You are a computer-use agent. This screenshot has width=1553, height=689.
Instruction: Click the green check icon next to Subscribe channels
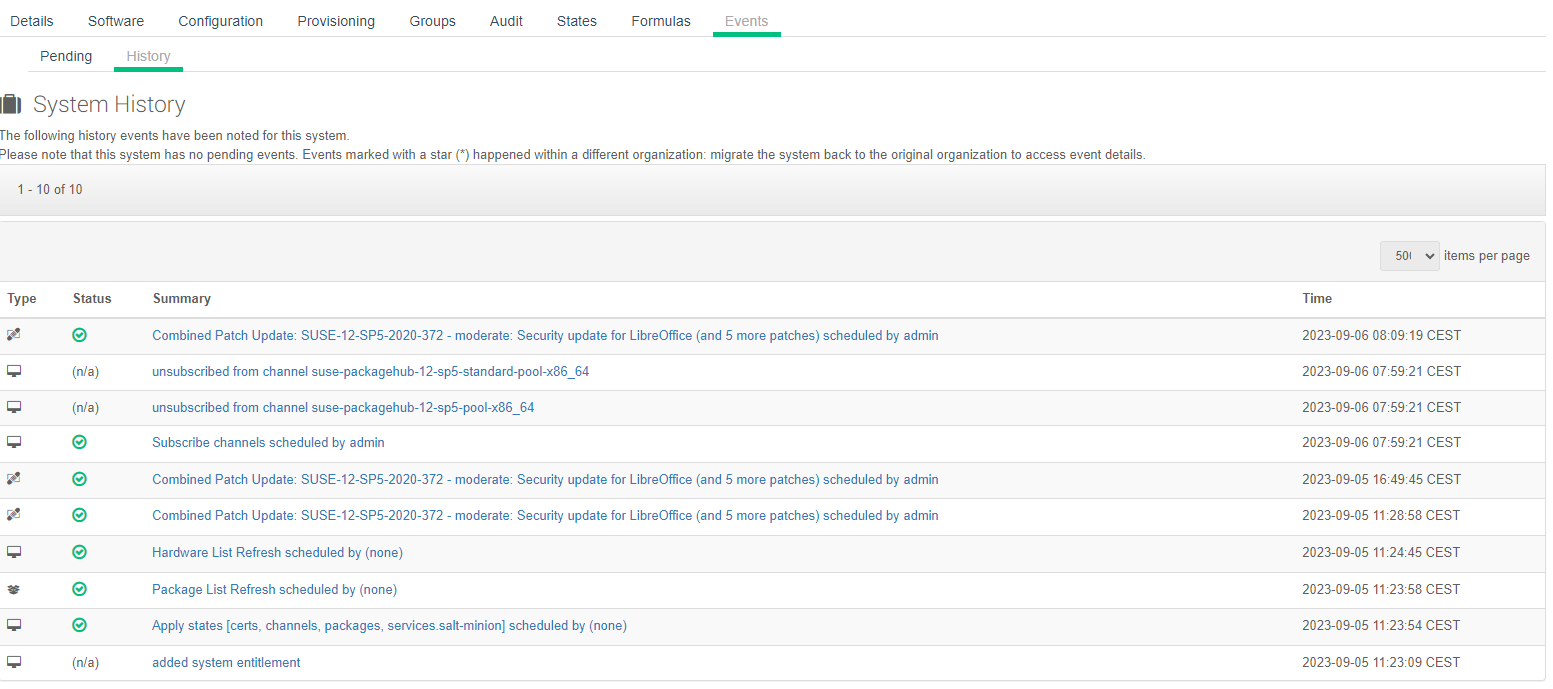(79, 441)
